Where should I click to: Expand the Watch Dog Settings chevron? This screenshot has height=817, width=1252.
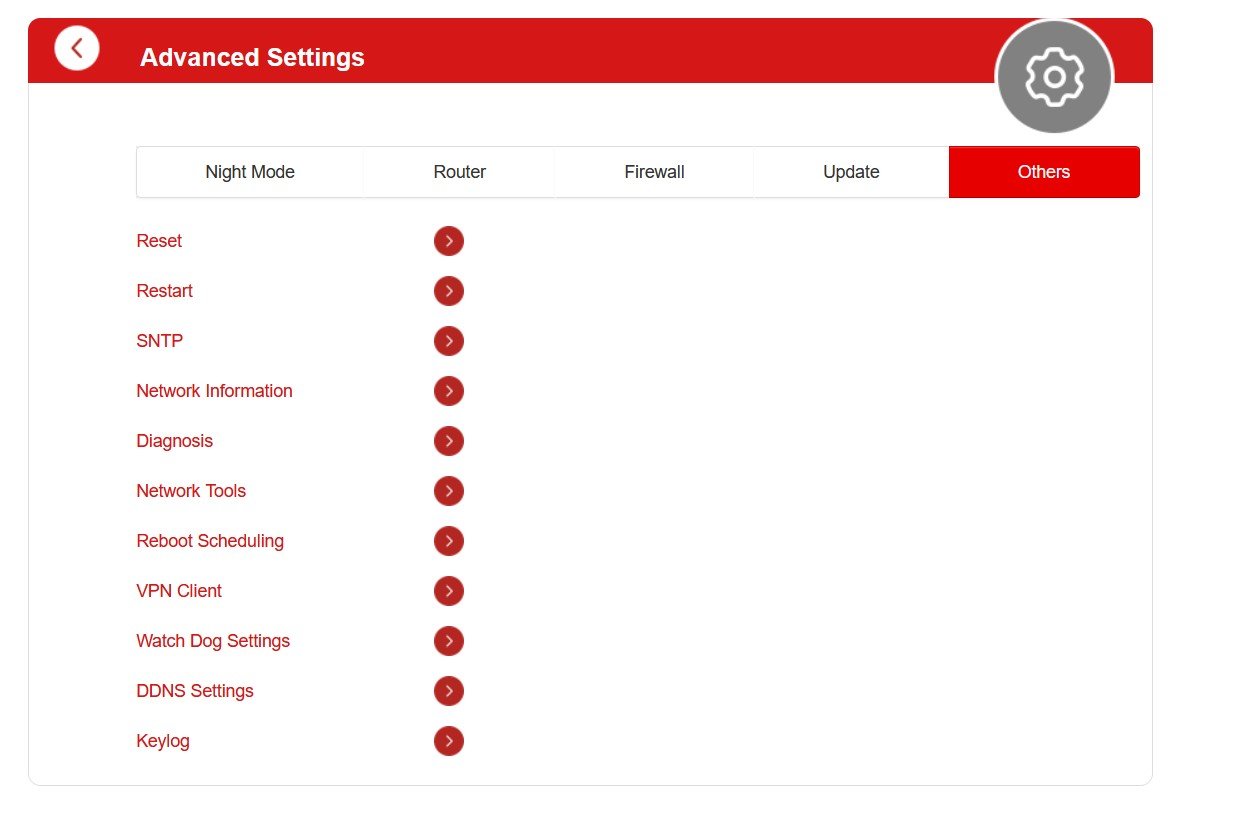(449, 641)
